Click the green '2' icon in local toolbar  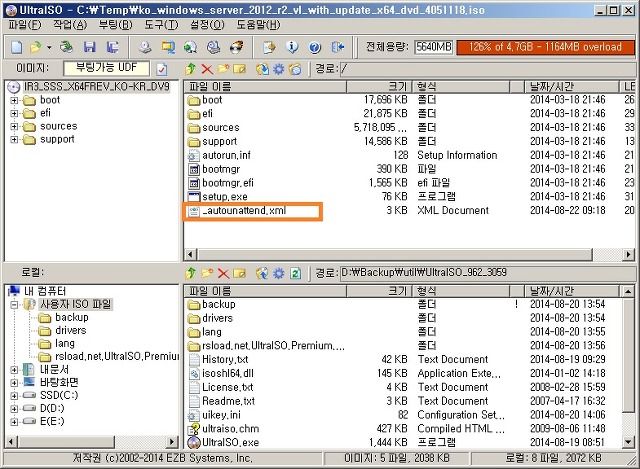pyautogui.click(x=296, y=273)
